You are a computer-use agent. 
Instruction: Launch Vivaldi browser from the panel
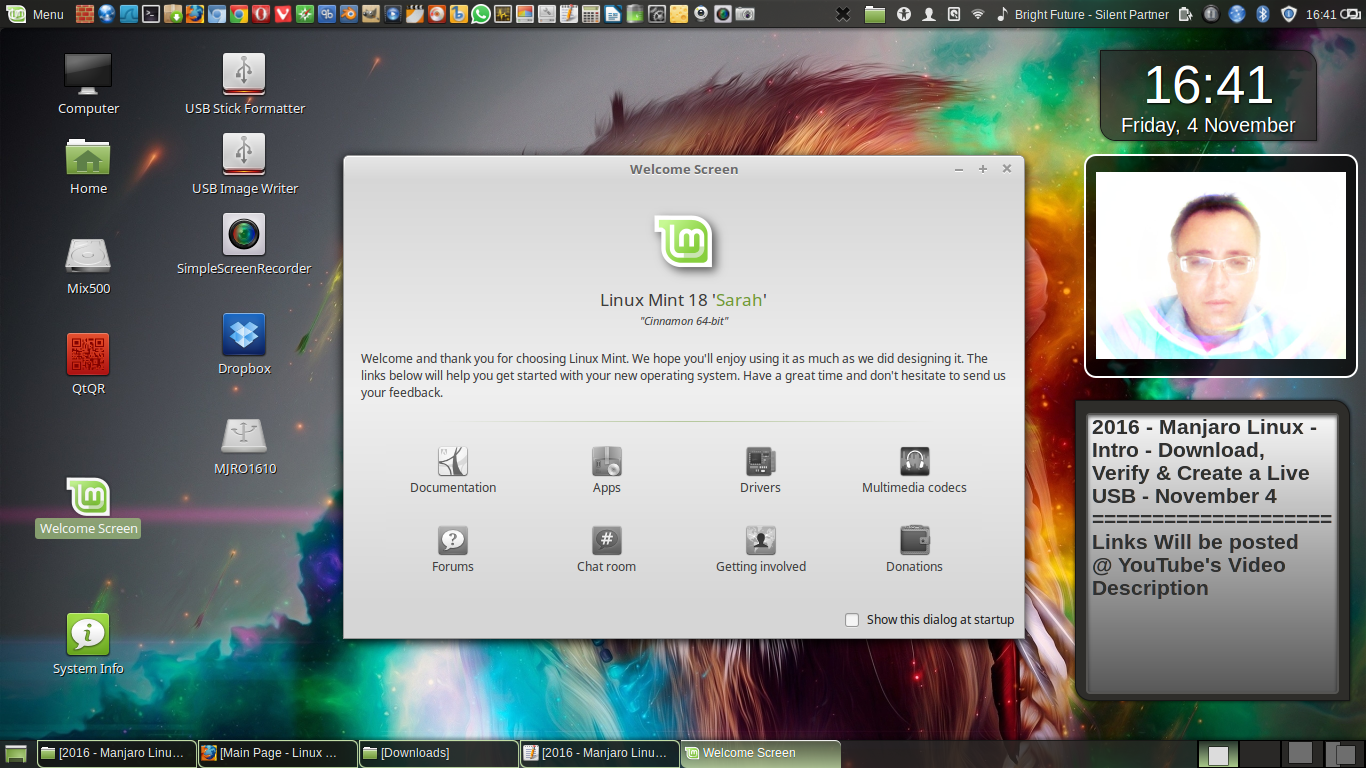point(283,14)
